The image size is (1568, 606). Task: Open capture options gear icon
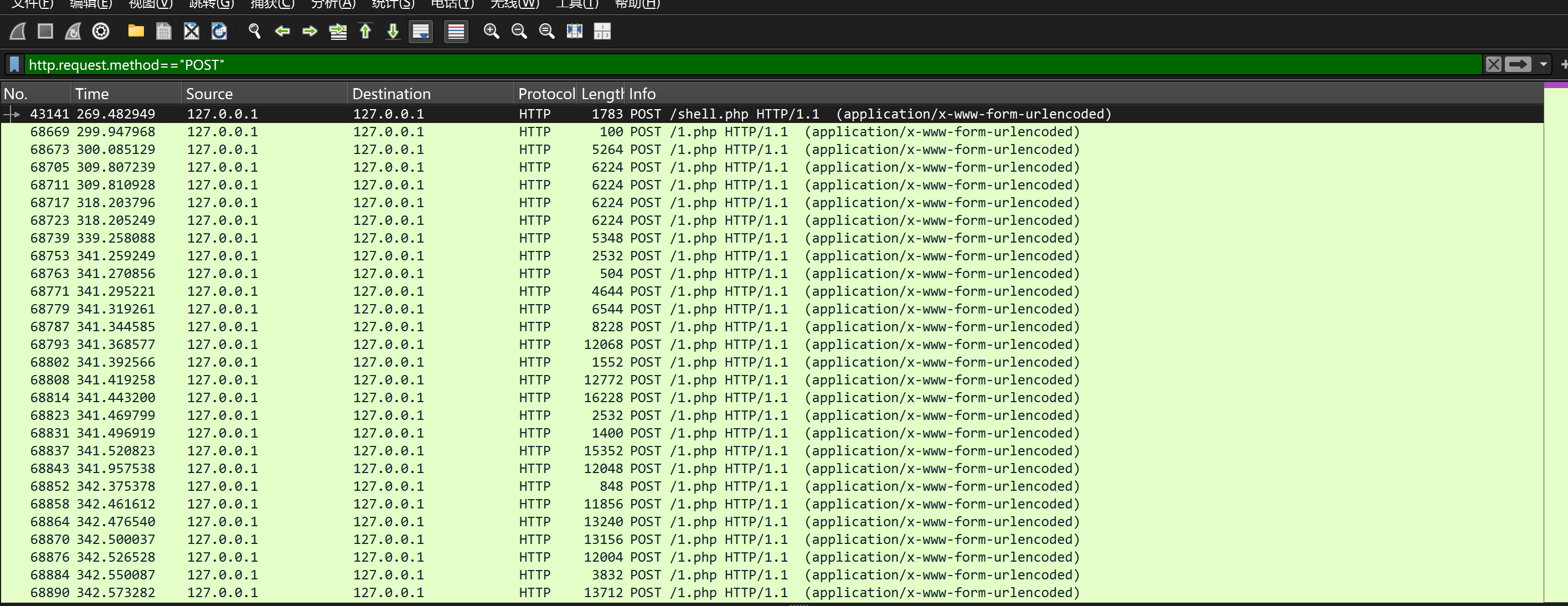101,31
